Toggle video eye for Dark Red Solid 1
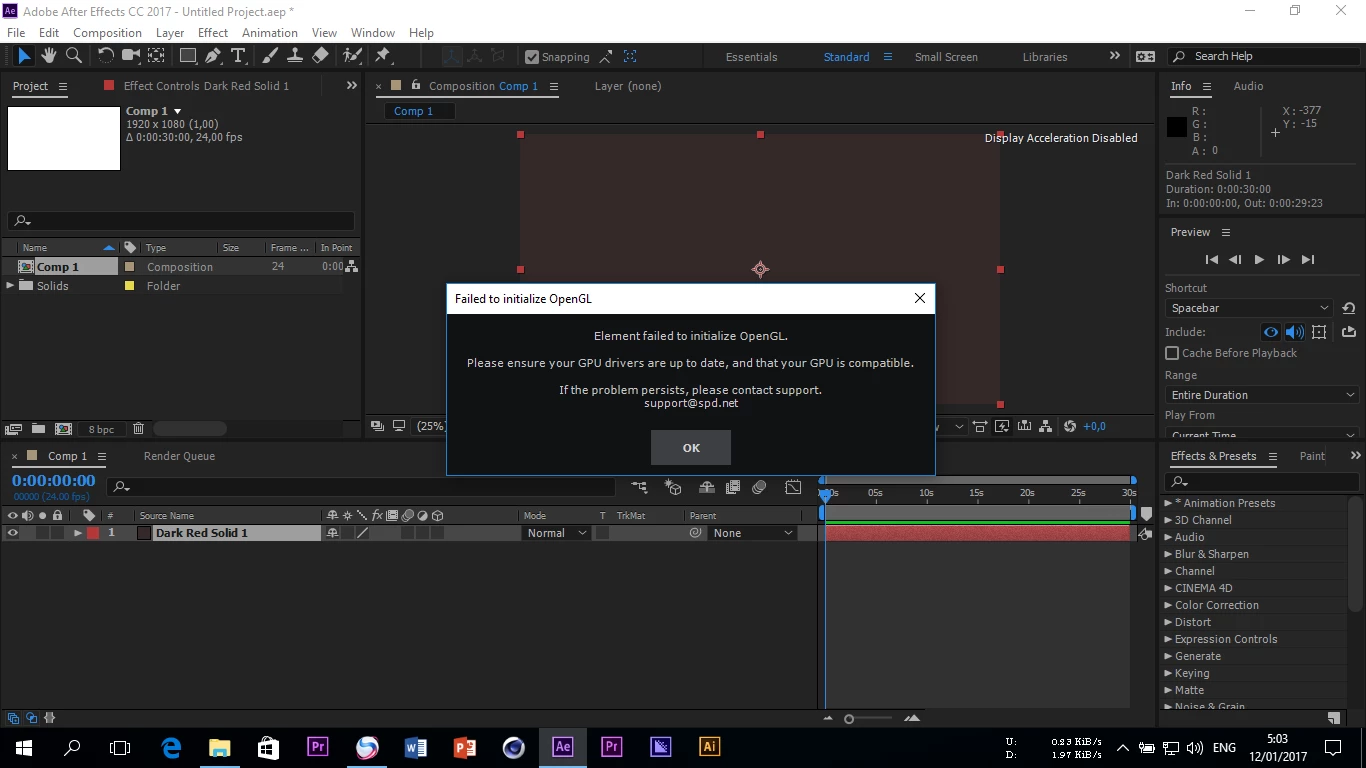Image resolution: width=1366 pixels, height=768 pixels. [x=13, y=533]
